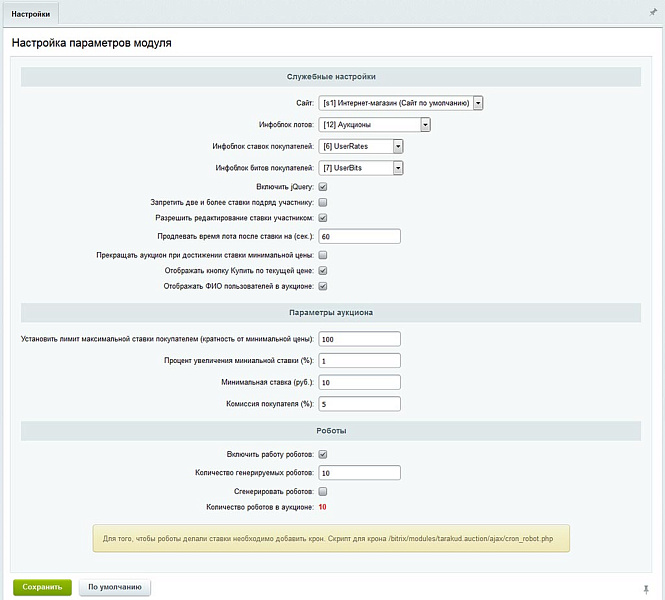Select the 'Настройки' tab
The image size is (665, 600).
pyautogui.click(x=30, y=13)
